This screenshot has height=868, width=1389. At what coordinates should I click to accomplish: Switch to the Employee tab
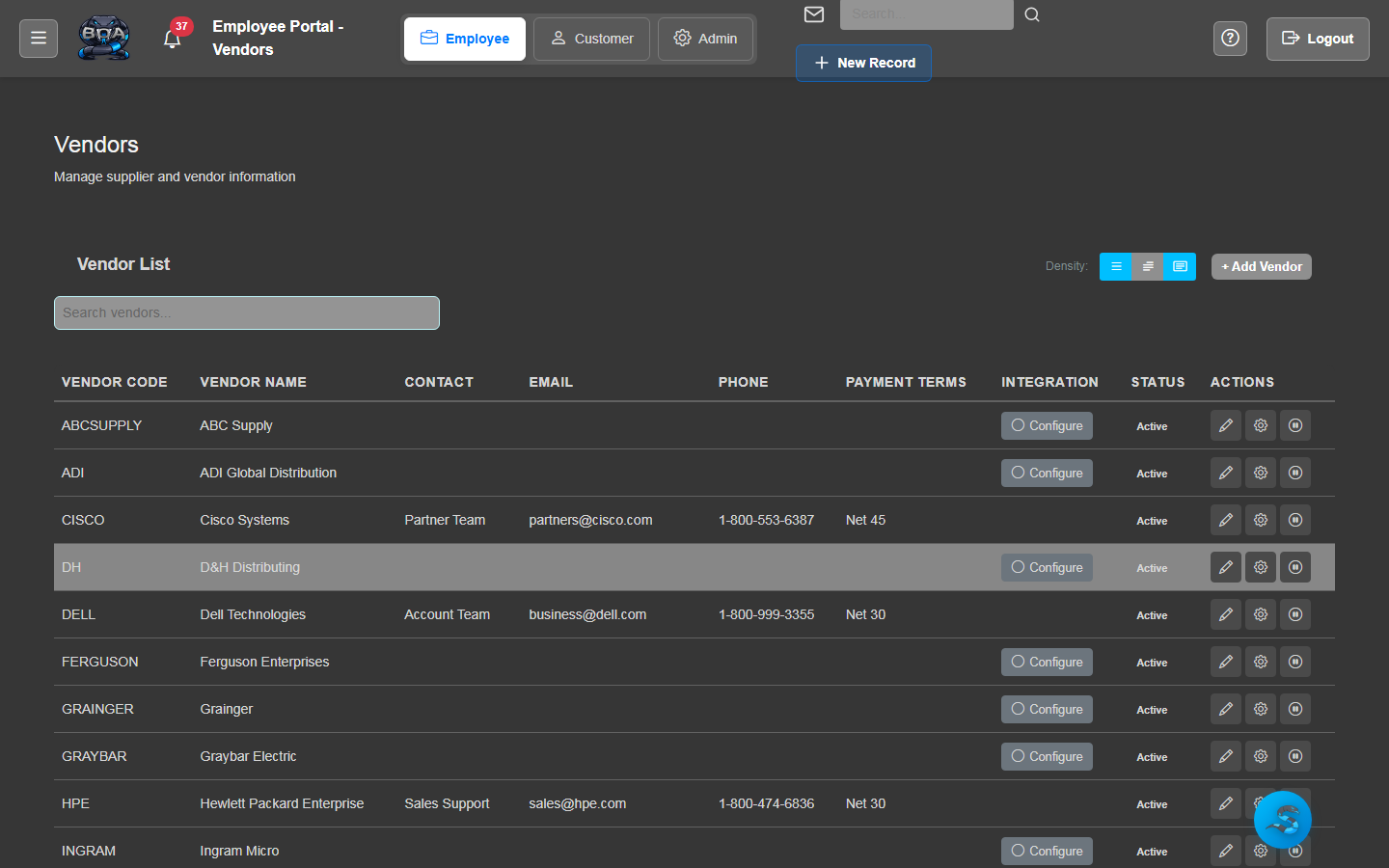tap(465, 39)
